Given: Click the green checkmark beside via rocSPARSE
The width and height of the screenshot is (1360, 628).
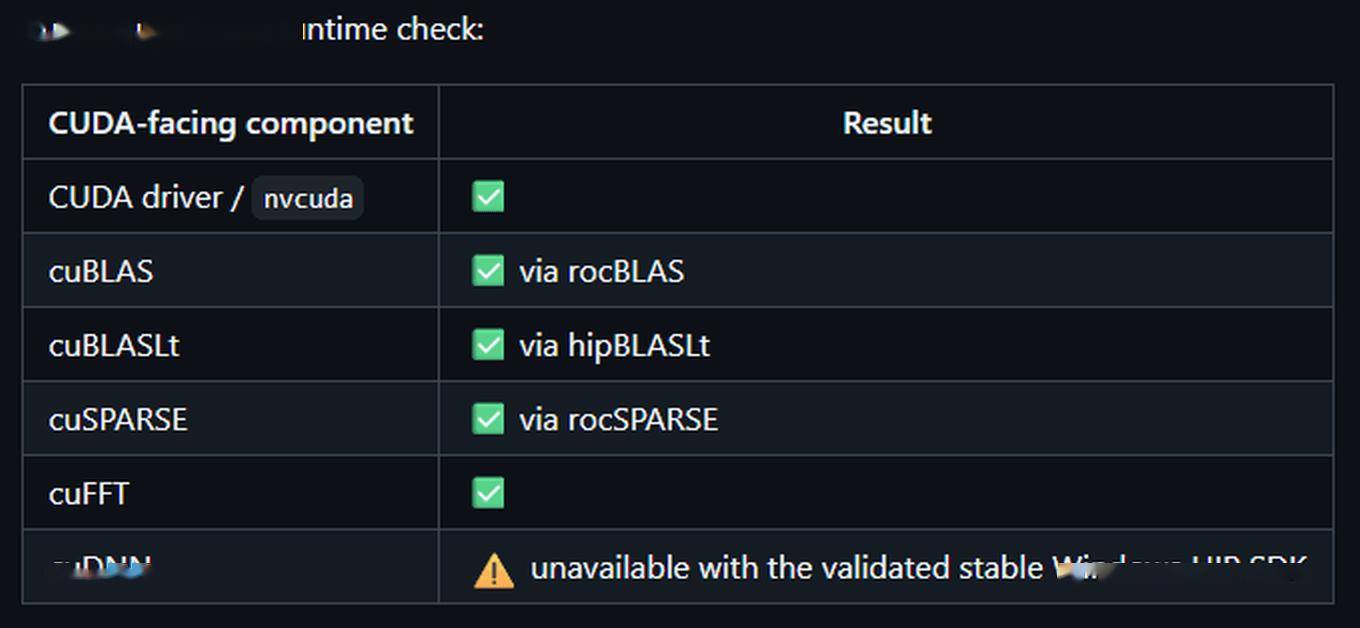Looking at the screenshot, I should click(488, 419).
